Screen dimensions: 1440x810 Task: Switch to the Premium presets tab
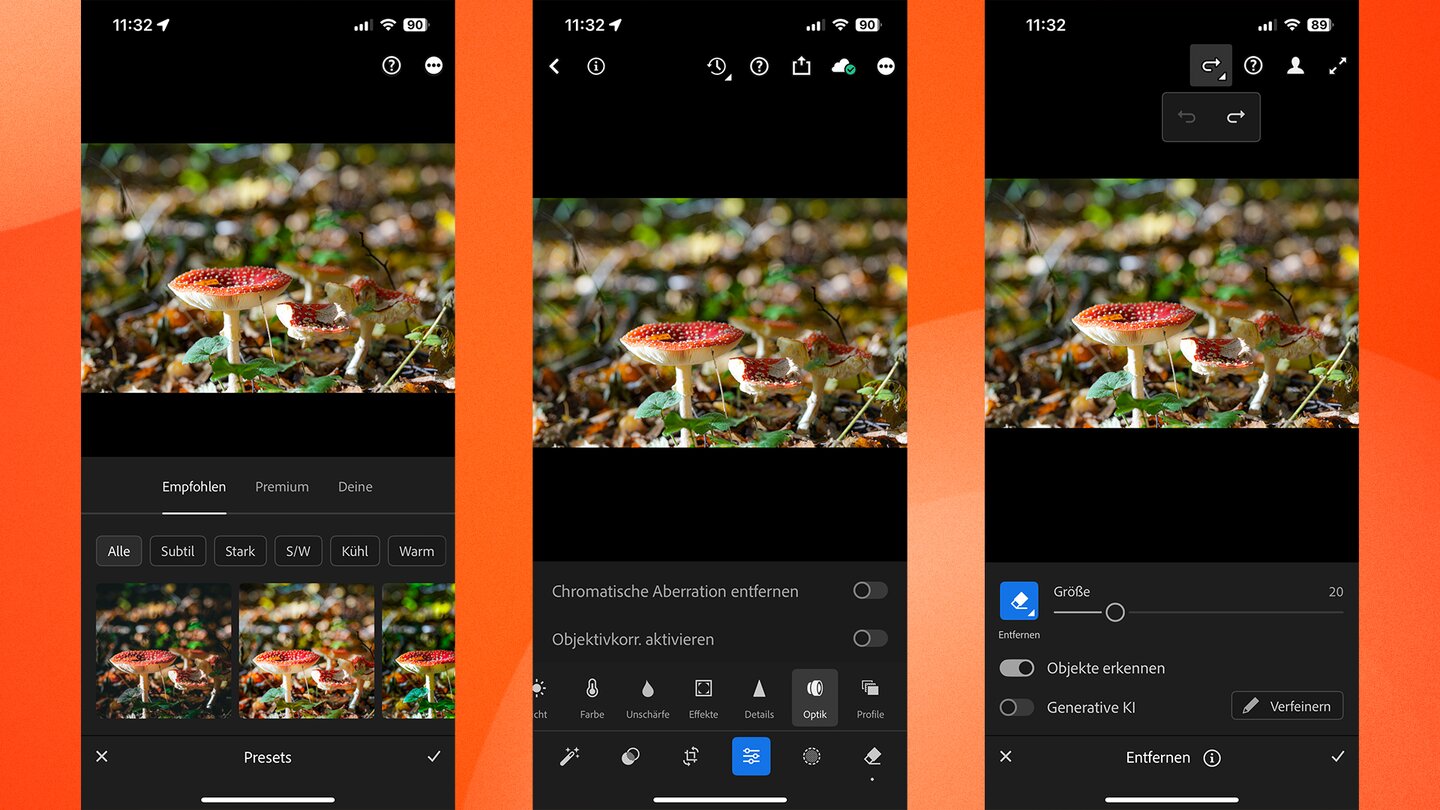[x=282, y=487]
